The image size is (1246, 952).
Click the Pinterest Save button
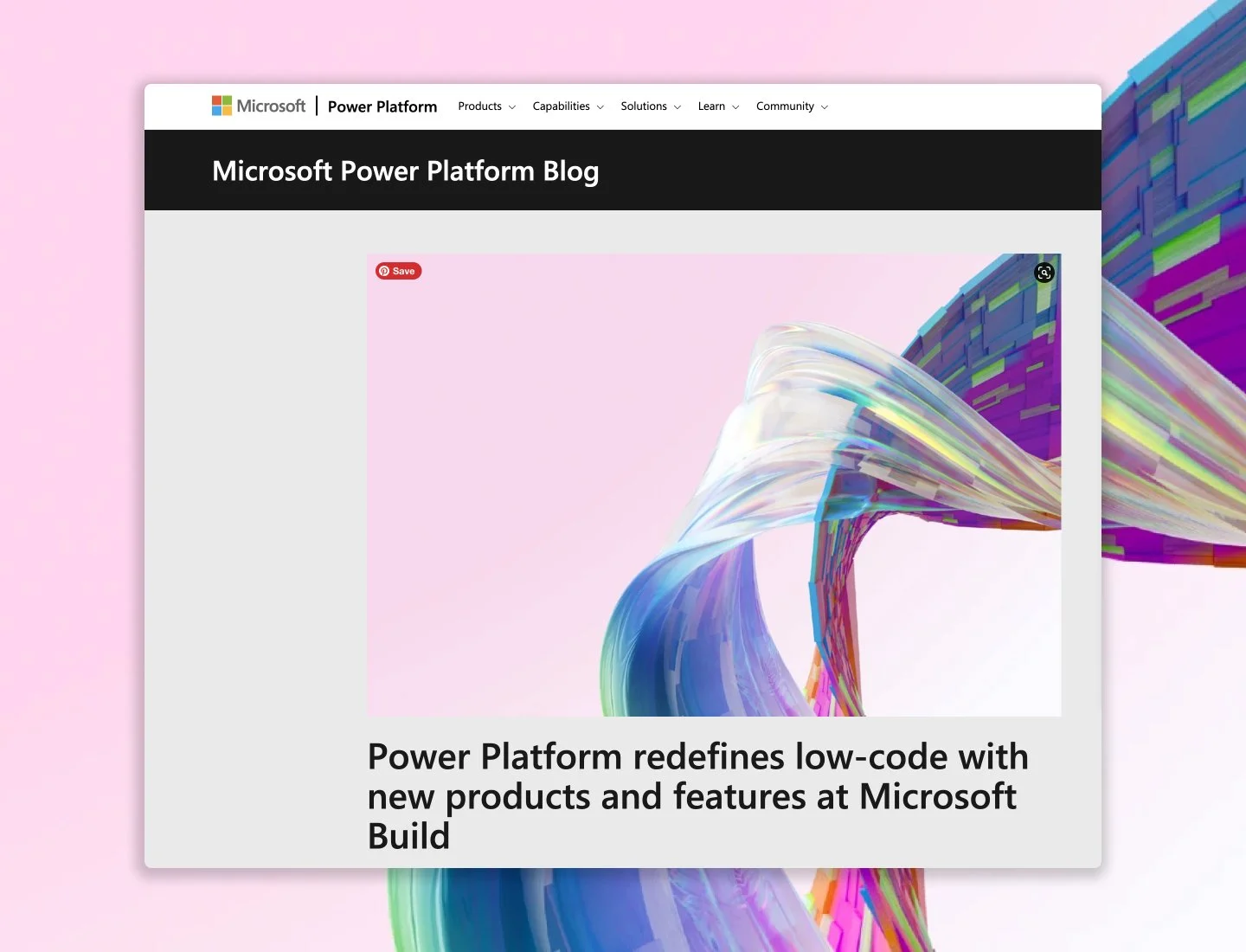coord(398,271)
